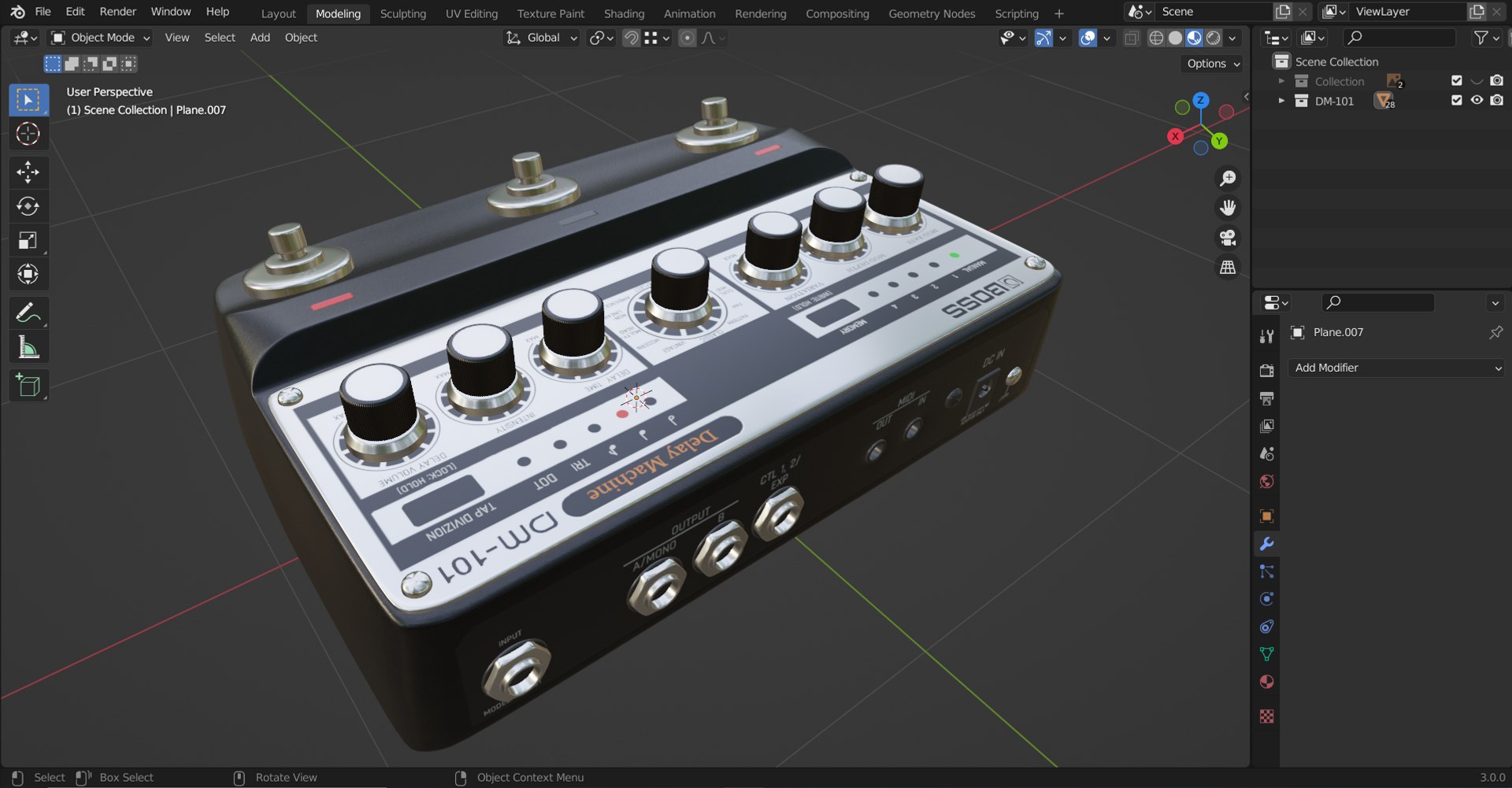Open the Material properties tab
The image size is (1512, 788).
(x=1266, y=682)
